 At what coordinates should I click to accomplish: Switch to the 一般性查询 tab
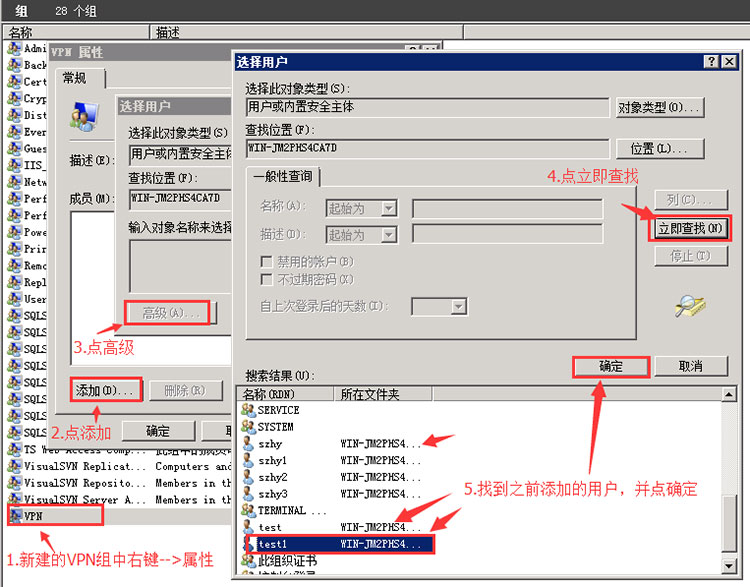click(x=283, y=177)
